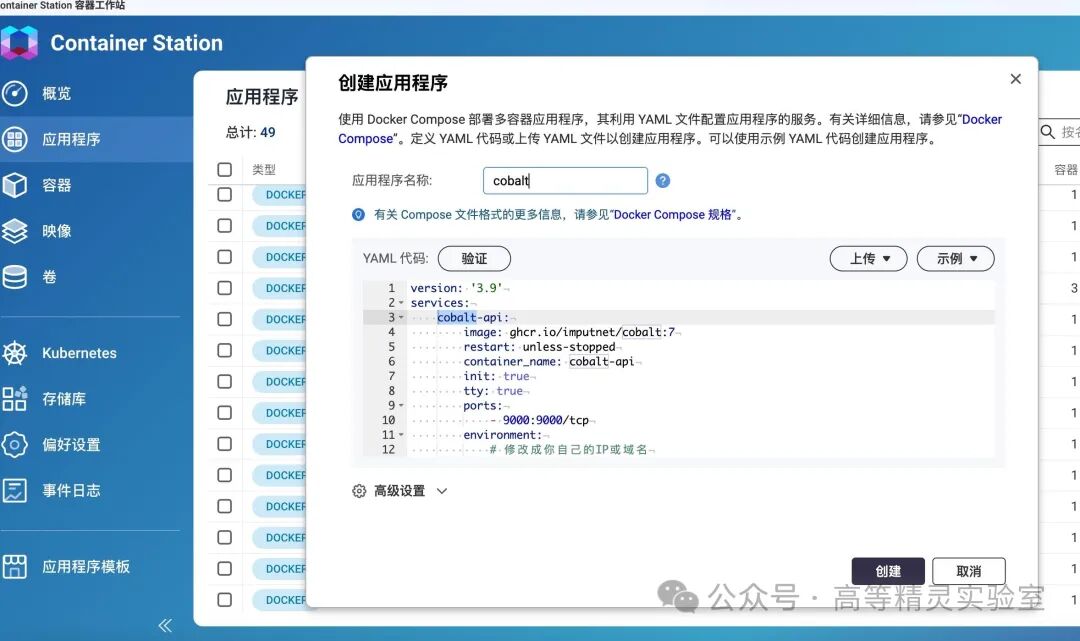Image resolution: width=1080 pixels, height=641 pixels.
Task: Click the 高级设置 gear icon
Action: (x=359, y=491)
